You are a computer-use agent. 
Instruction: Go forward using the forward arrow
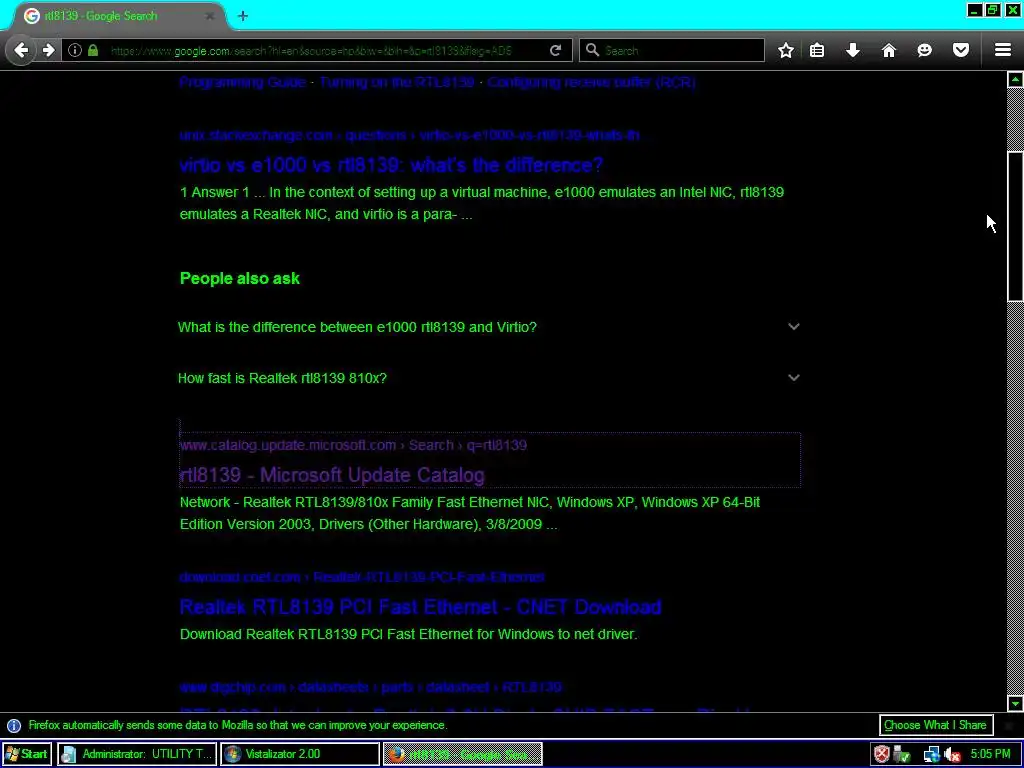click(x=48, y=50)
